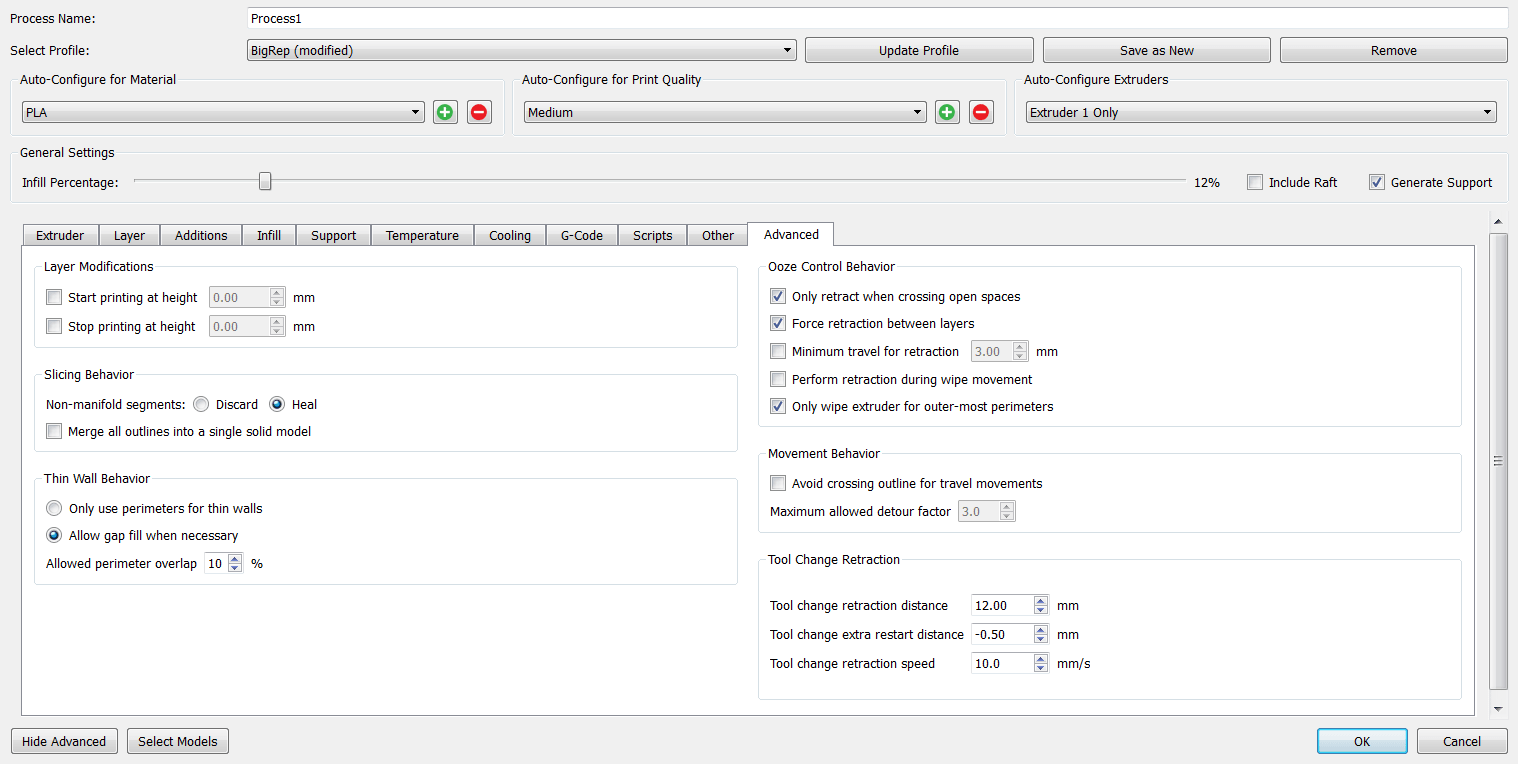Click red minus icon beside PLA material
The height and width of the screenshot is (764, 1518).
pos(479,112)
